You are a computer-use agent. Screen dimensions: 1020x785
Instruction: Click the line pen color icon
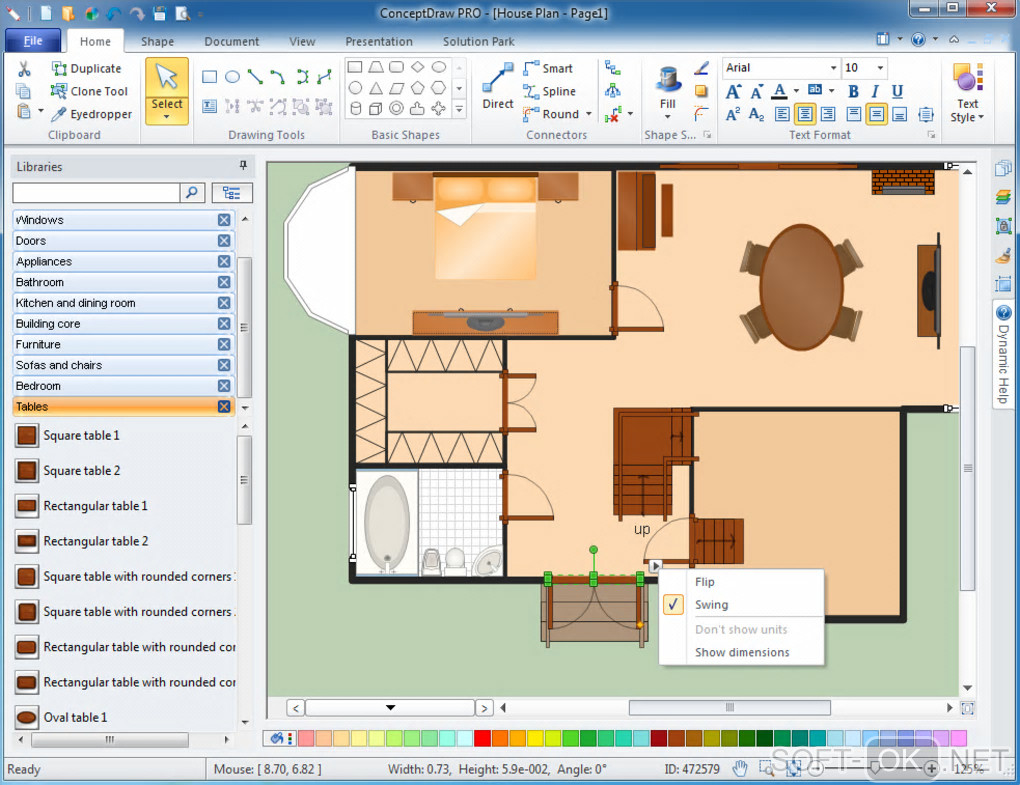coord(701,68)
